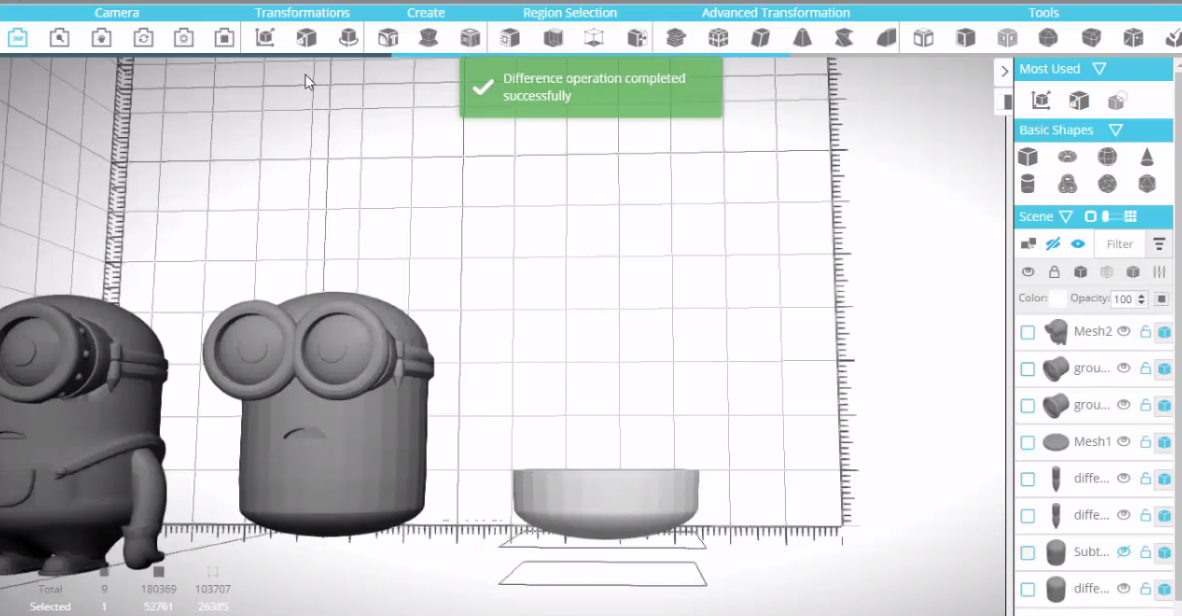Viewport: 1182px width, 616px height.
Task: Select the Twist tool in Advanced Transformation
Action: pyautogui.click(x=844, y=38)
